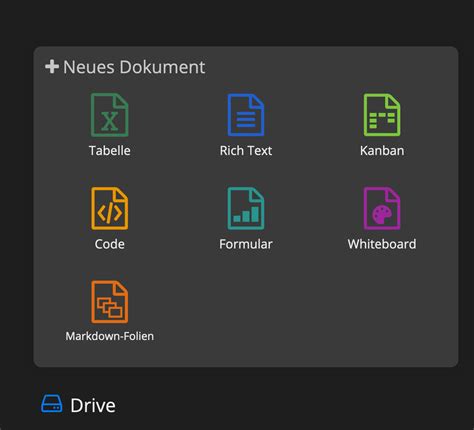Click the blue Drive disk icon
474x430 pixels.
point(52,404)
